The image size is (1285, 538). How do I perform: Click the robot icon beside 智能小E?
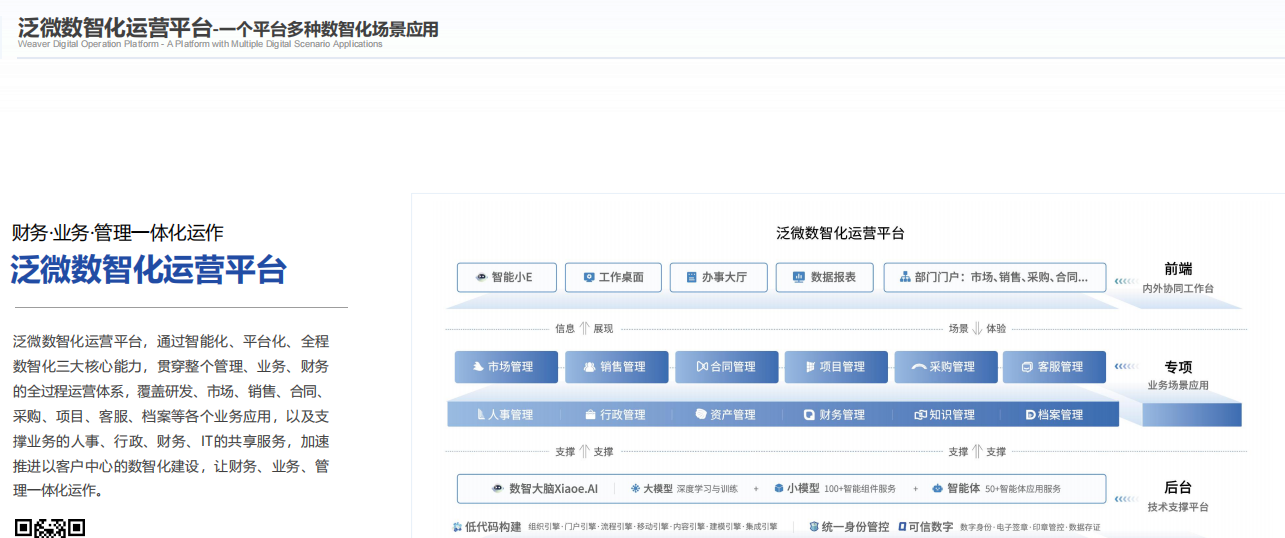tap(481, 277)
